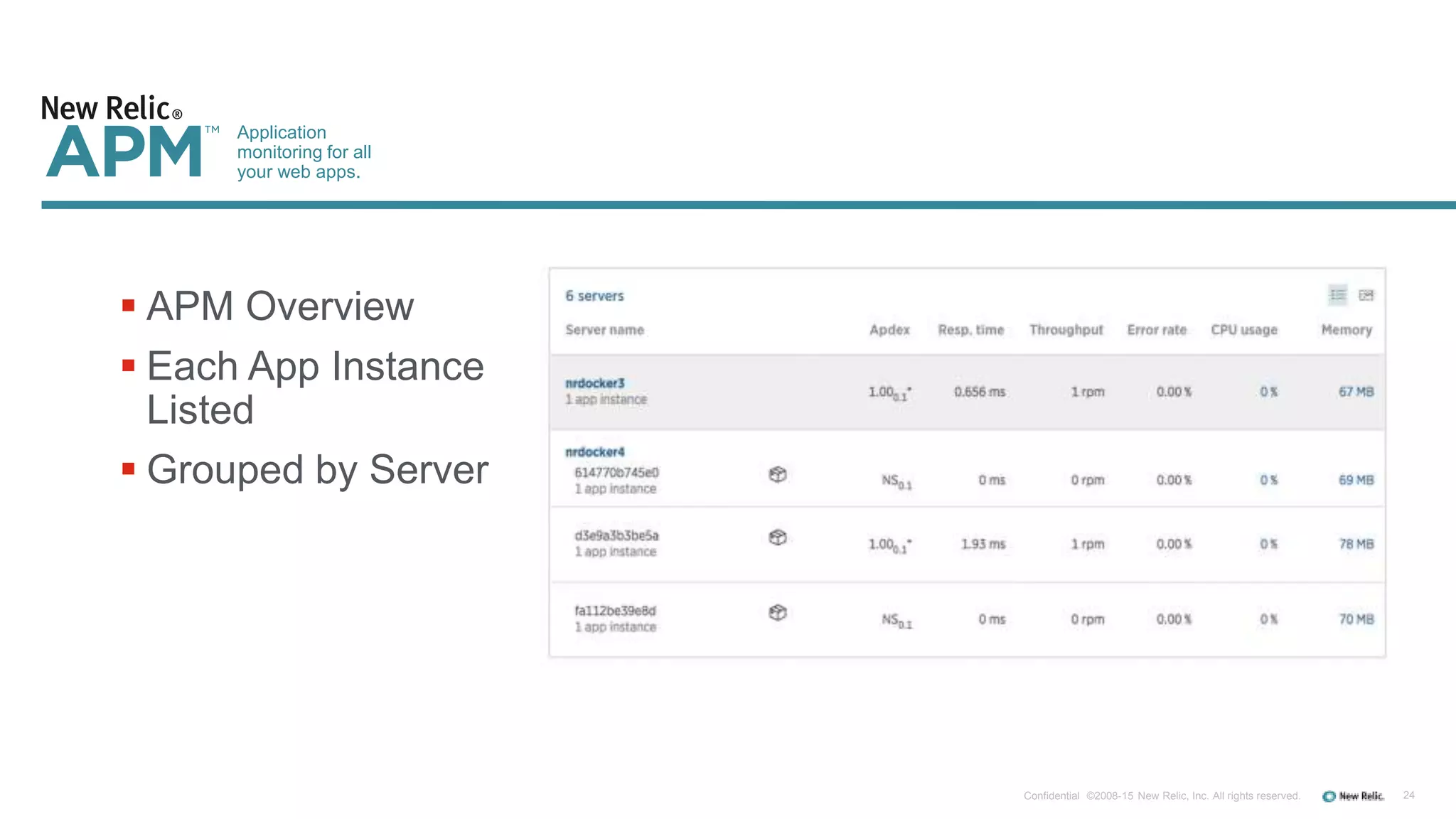The width and height of the screenshot is (1456, 819).
Task: Click Each App Instance Listed bullet
Action: coord(315,387)
